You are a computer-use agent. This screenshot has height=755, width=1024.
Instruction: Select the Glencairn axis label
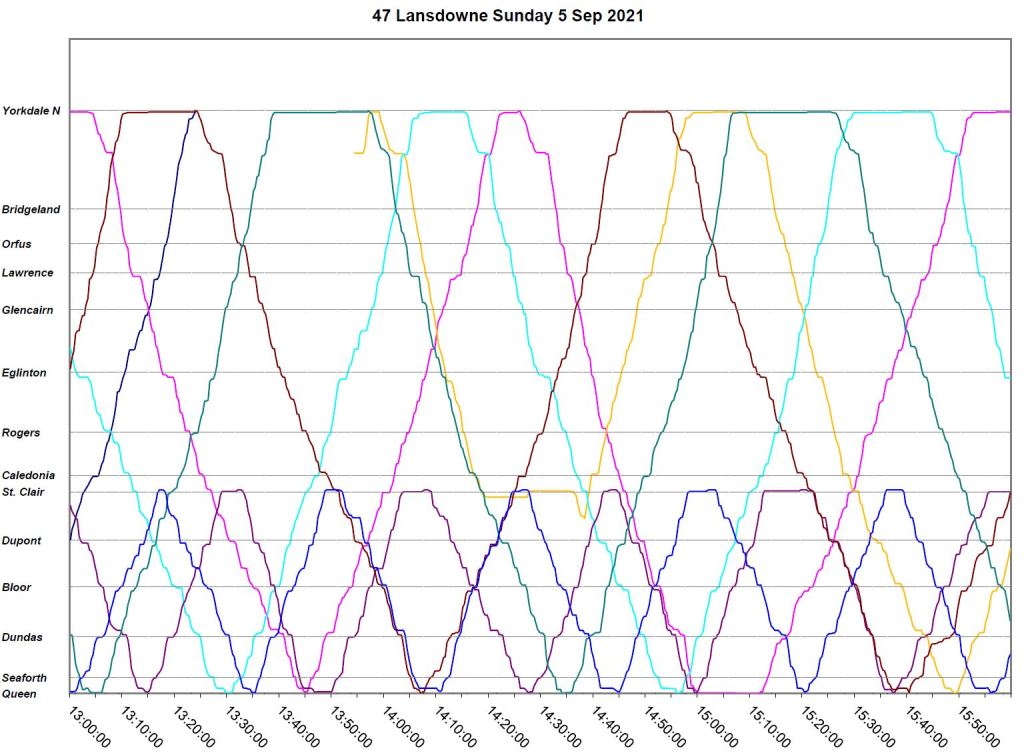(28, 310)
